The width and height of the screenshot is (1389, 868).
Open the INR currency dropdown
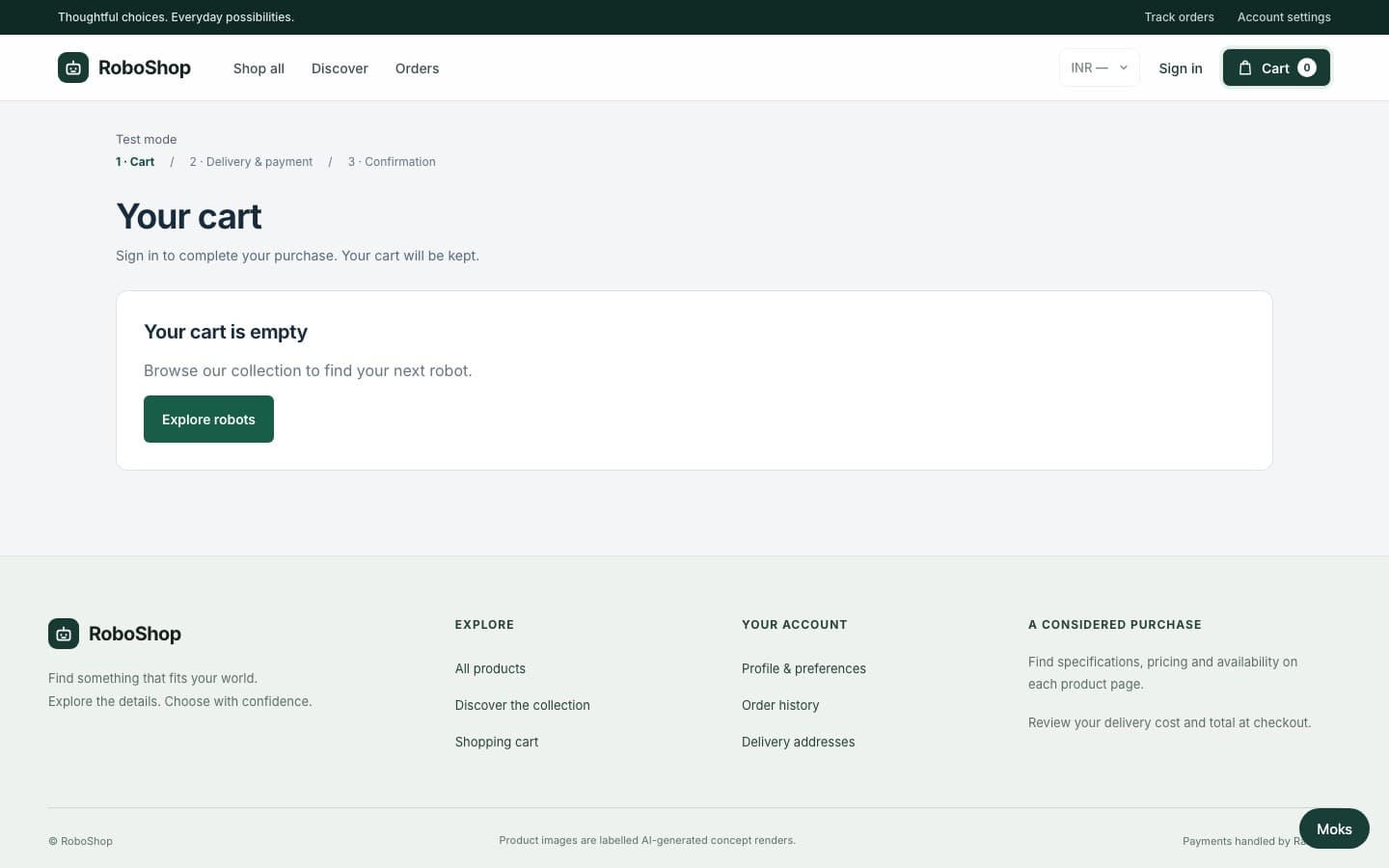click(x=1100, y=68)
